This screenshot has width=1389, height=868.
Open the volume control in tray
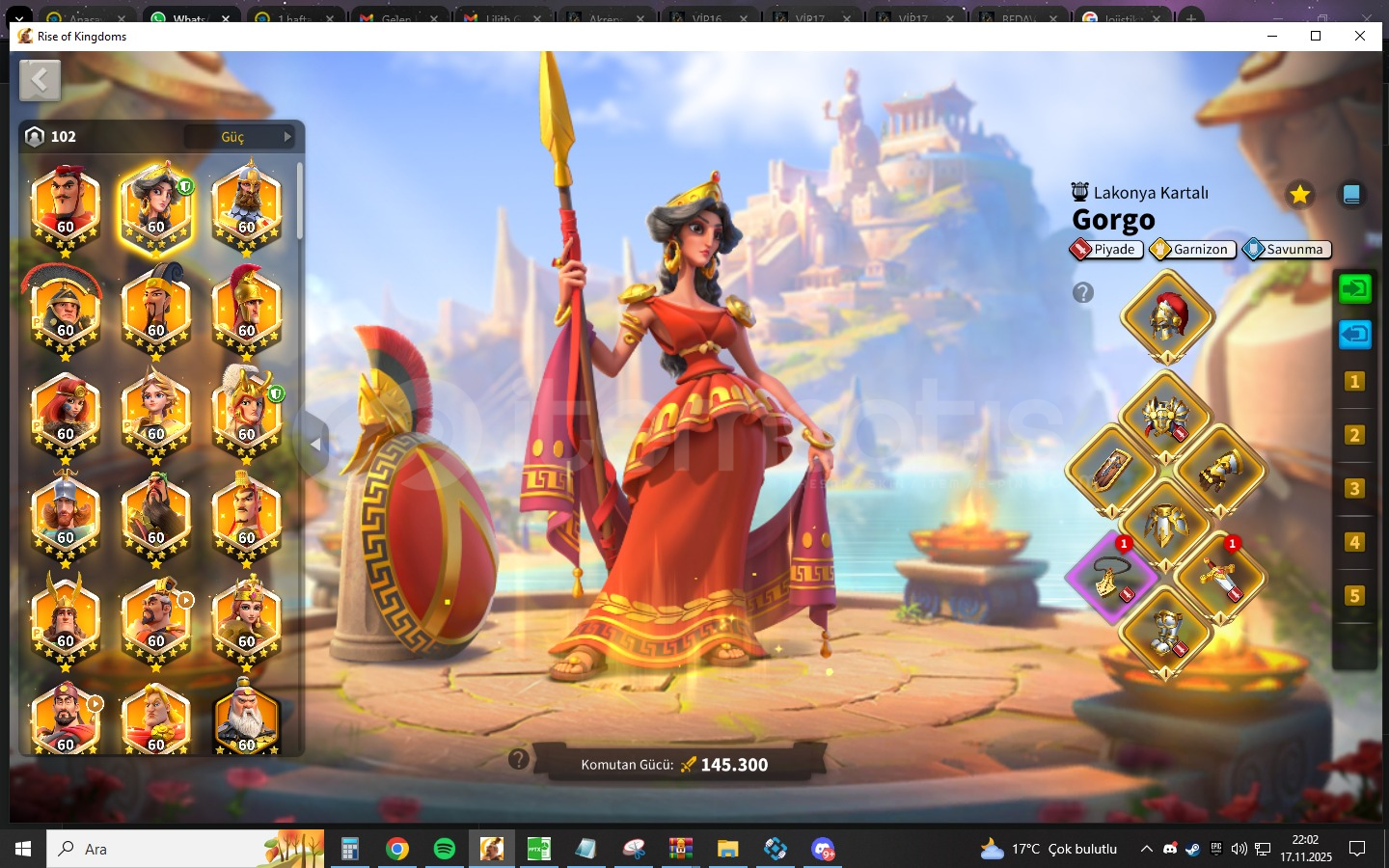1239,849
